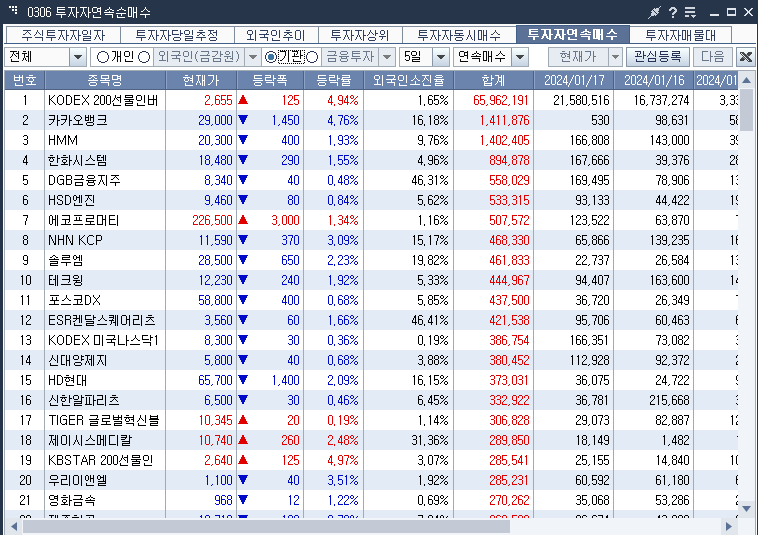Click the 2024/01/17 column header
Screen dimensions: 758x535
574,80
